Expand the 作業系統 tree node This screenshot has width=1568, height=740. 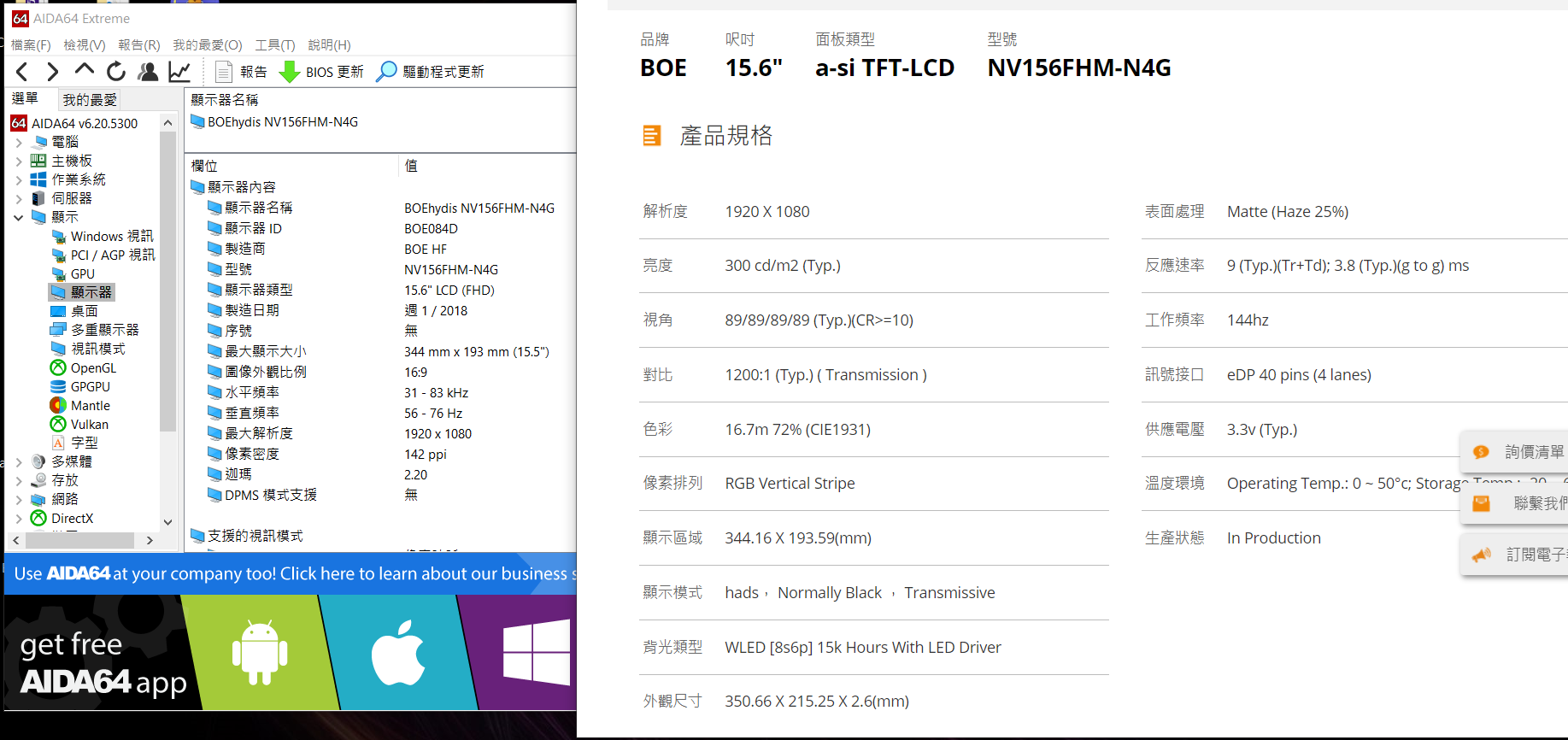tap(19, 179)
